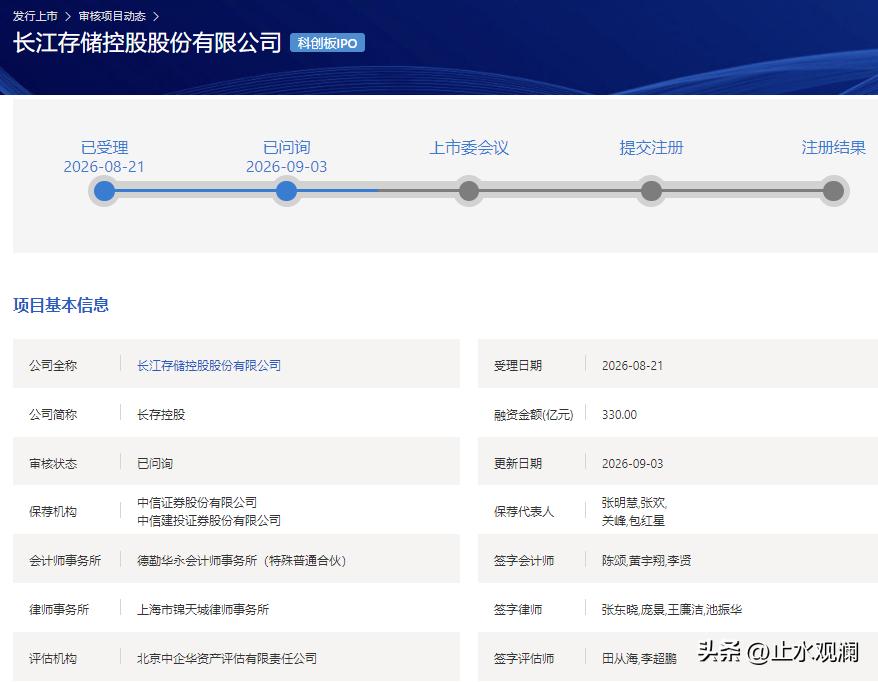Click the 融资金额(亿元) field label
Image resolution: width=878 pixels, height=682 pixels.
pos(533,414)
